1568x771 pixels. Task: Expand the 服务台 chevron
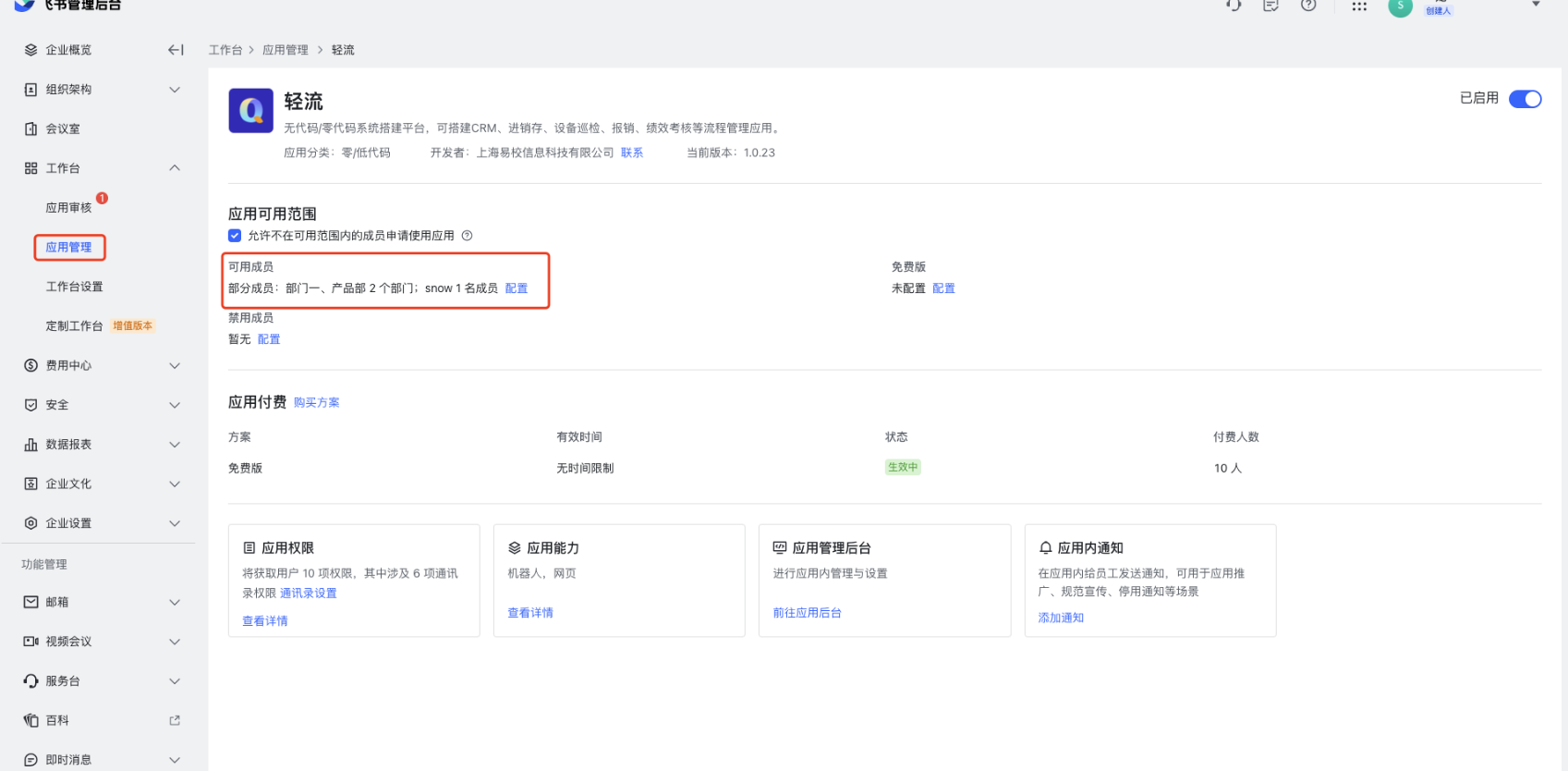(175, 681)
